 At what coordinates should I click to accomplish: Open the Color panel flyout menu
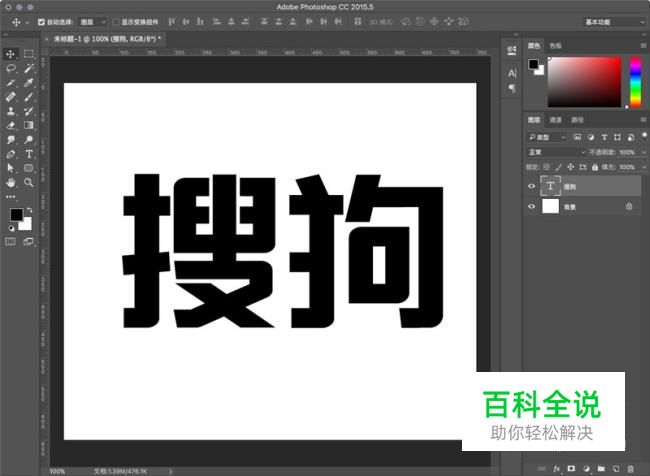coord(643,45)
